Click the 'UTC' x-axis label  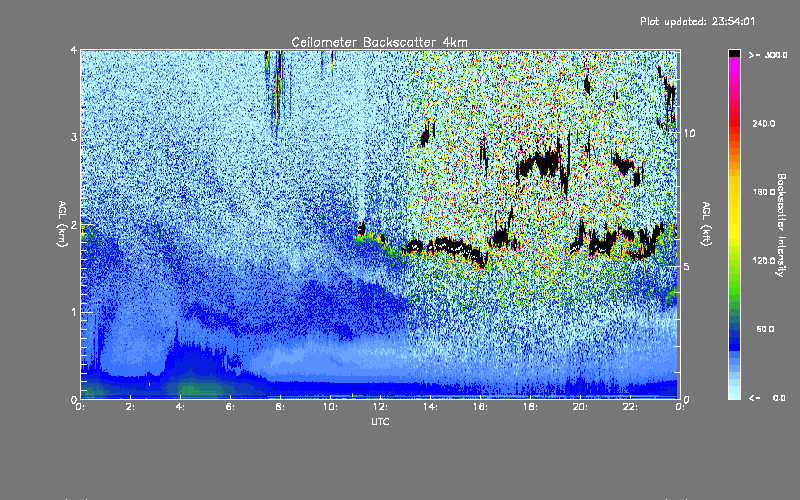point(380,421)
